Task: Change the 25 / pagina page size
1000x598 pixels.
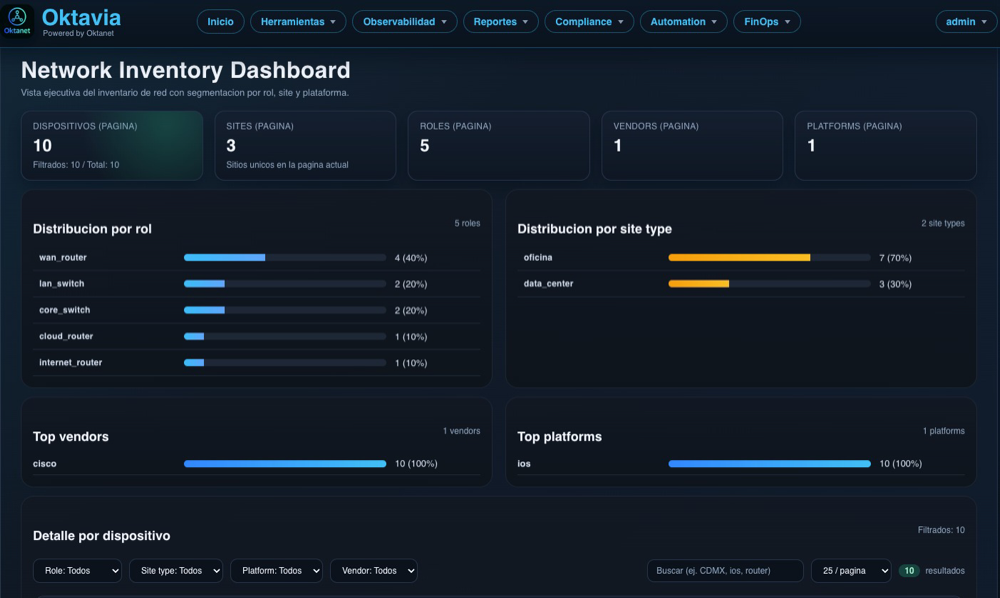Action: (850, 571)
